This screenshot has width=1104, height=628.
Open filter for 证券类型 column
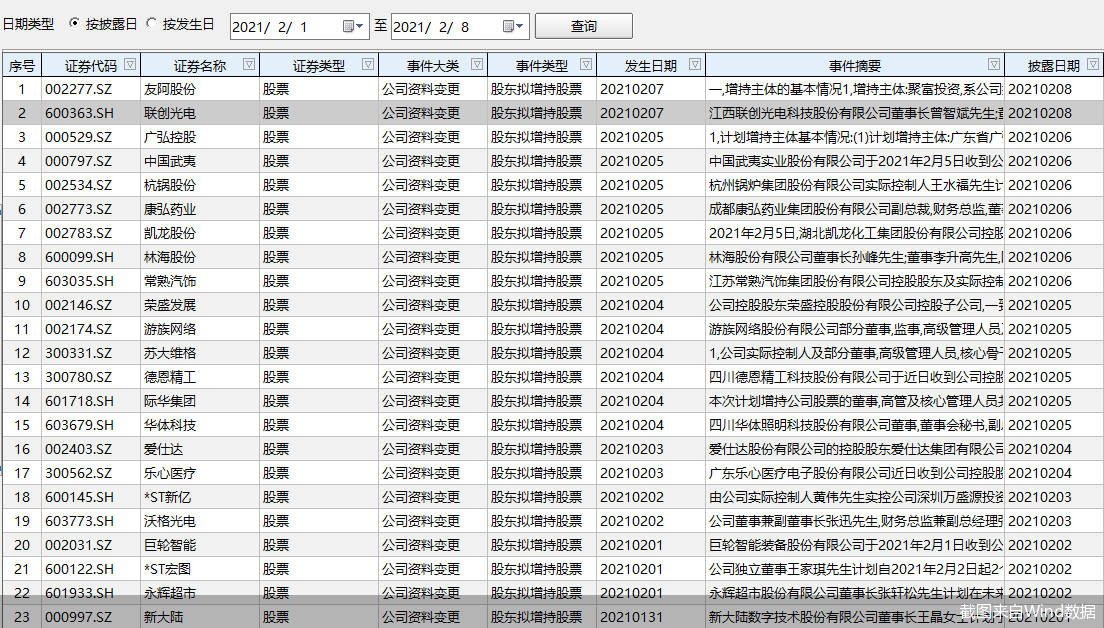368,64
